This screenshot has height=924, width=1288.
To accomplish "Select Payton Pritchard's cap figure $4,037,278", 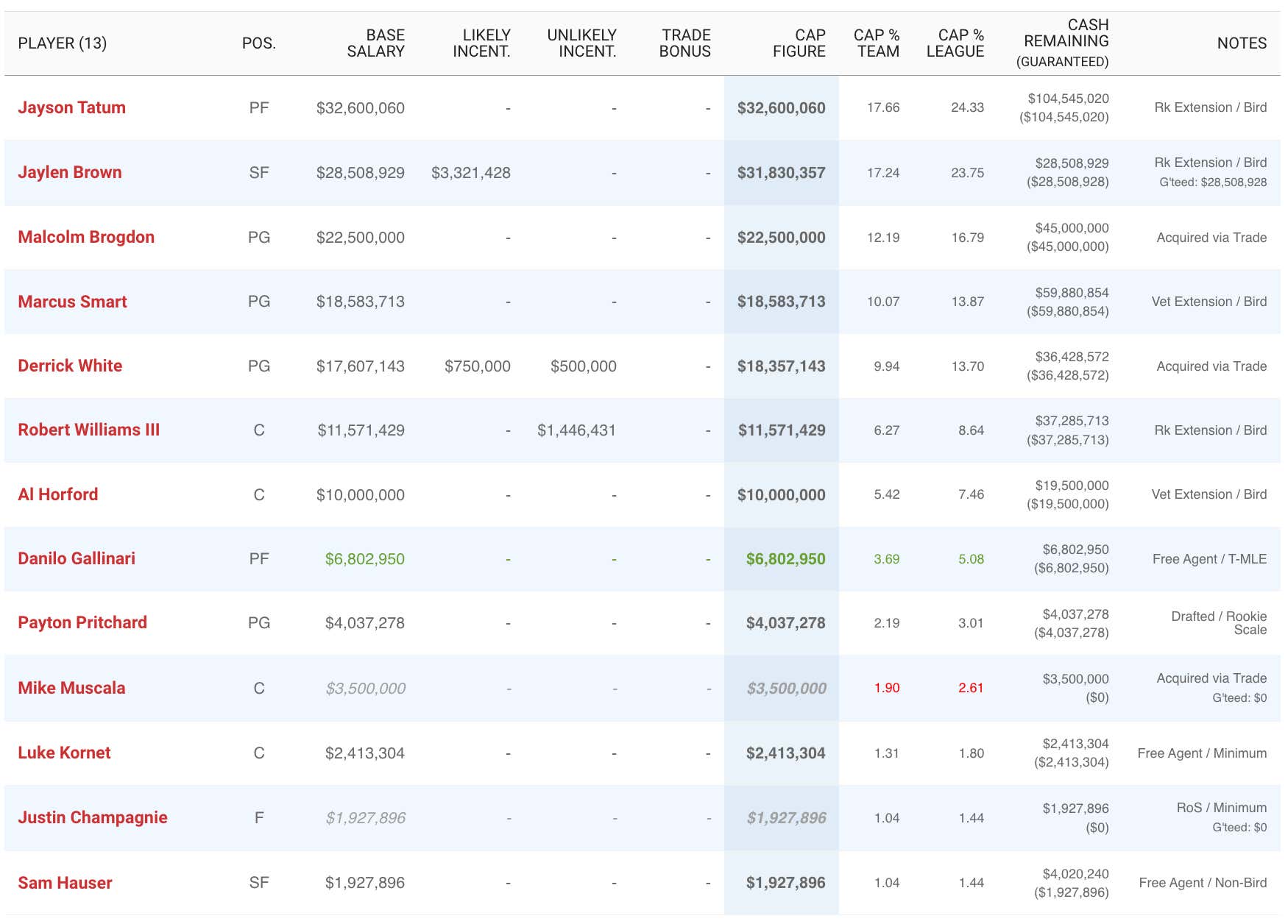I will tap(786, 623).
